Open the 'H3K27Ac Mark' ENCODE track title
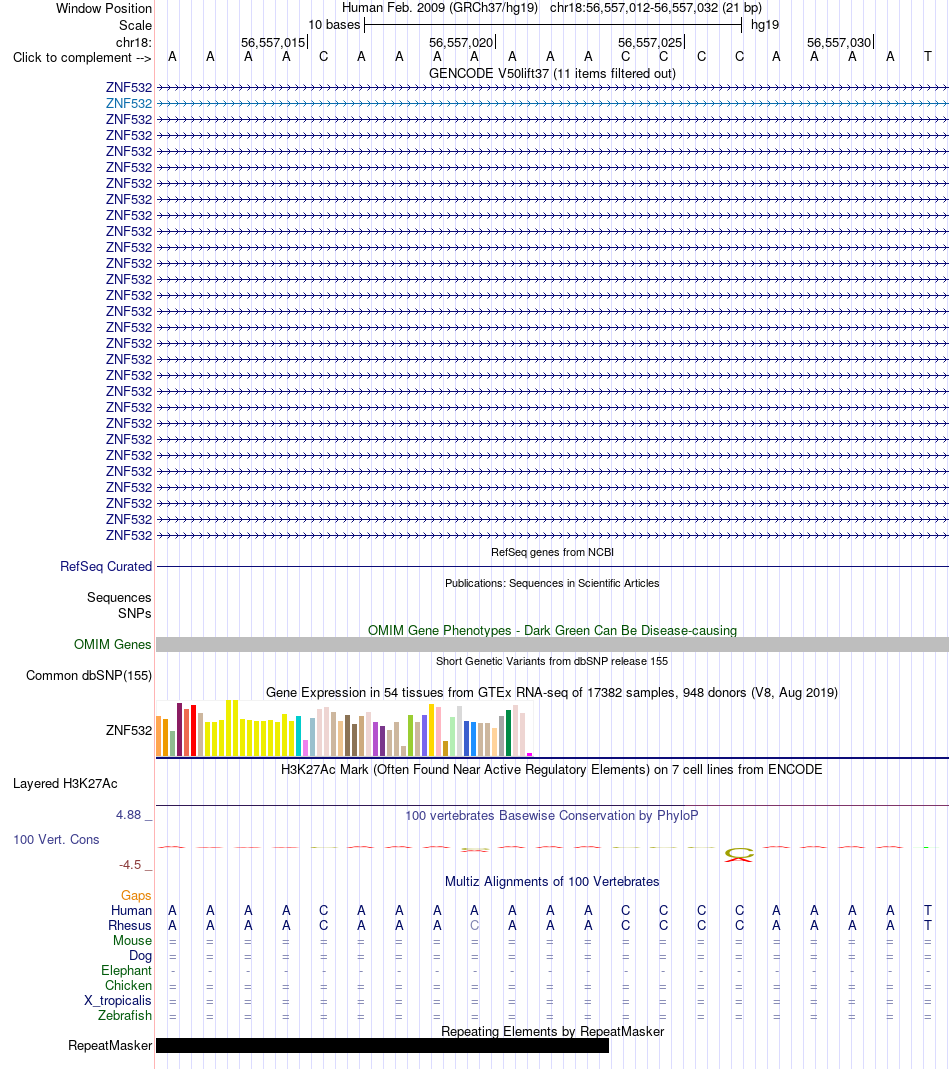This screenshot has height=1069, width=950. pyautogui.click(x=552, y=770)
